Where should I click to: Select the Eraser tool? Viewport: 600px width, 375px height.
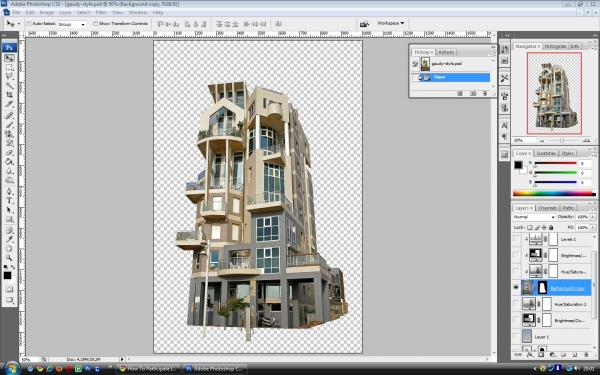point(9,152)
